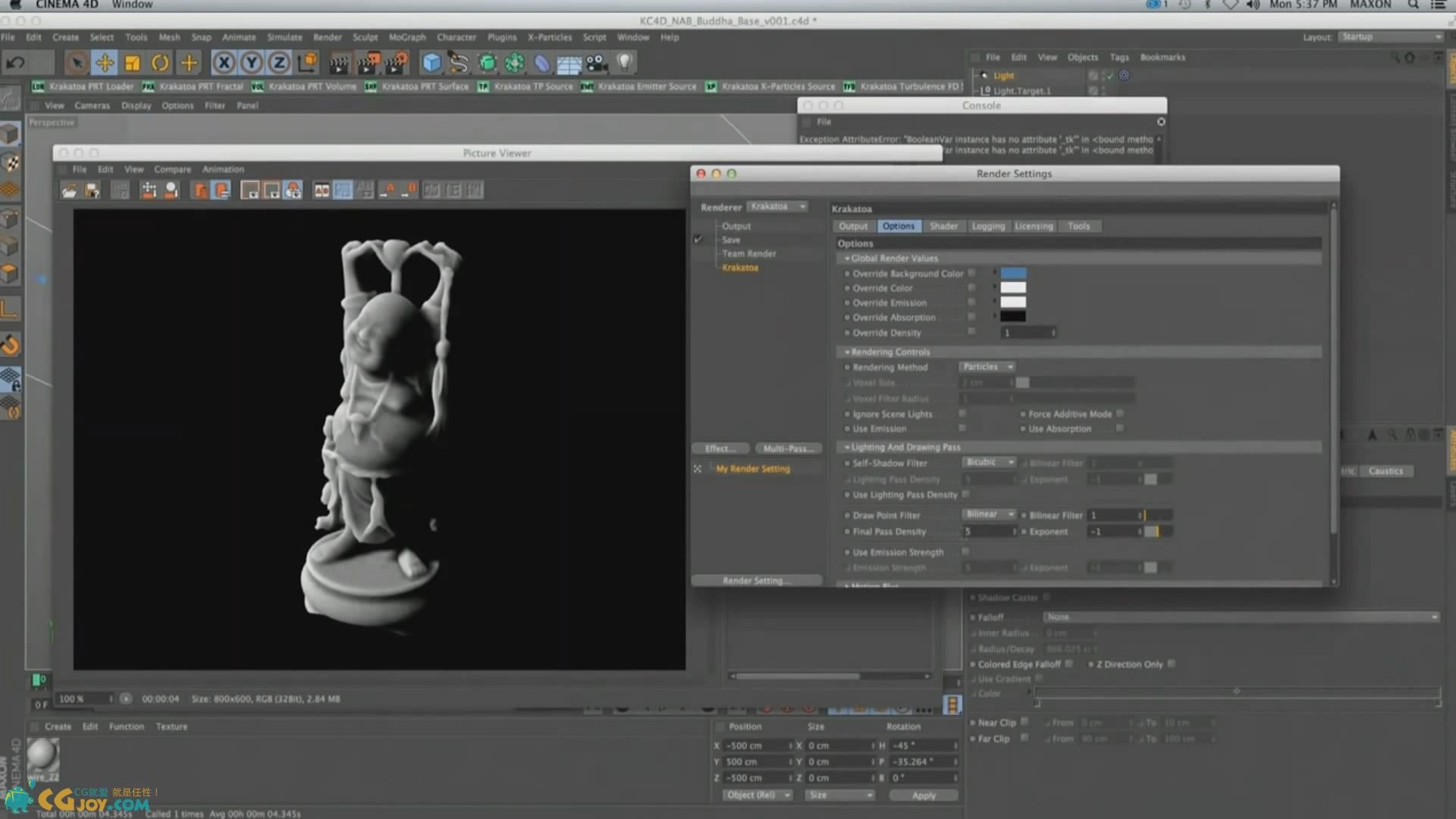Toggle Use Absorption checkbox
1456x819 pixels.
coord(1120,428)
